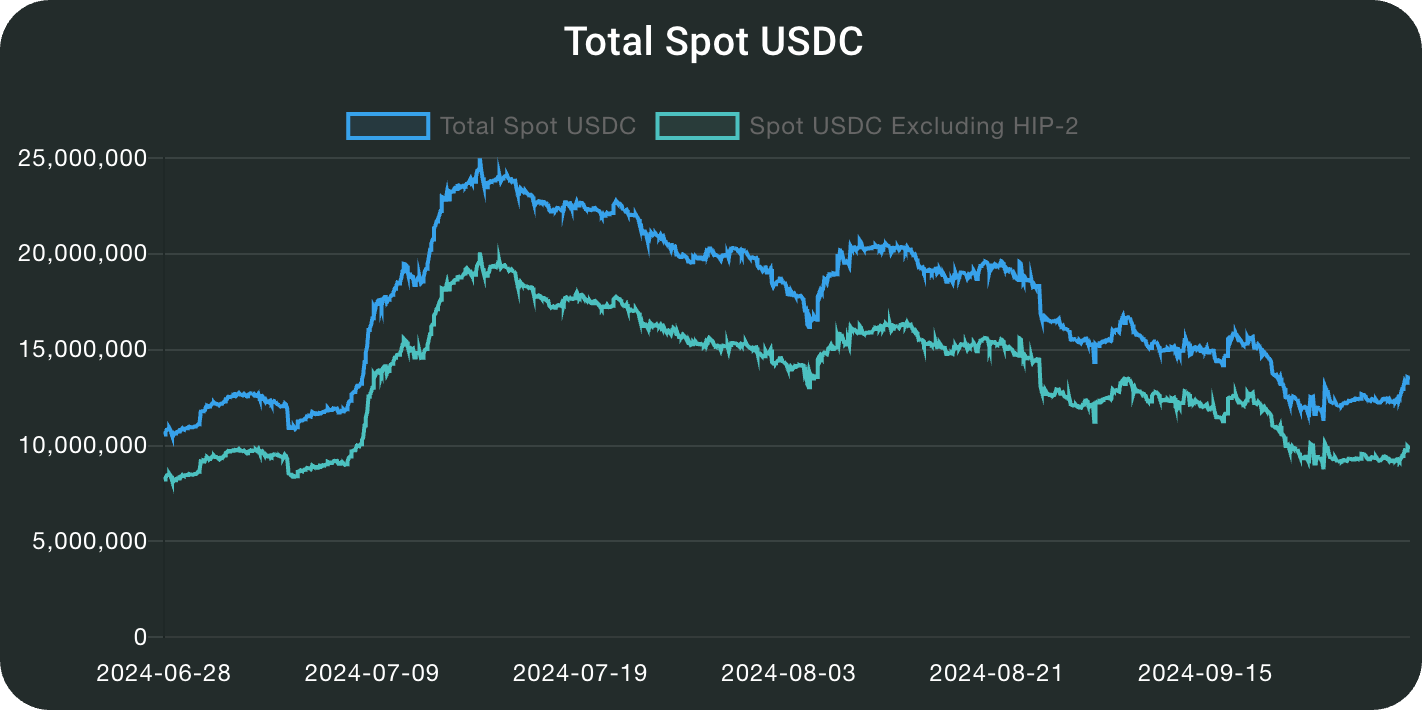Toggle the Total Spot USDC legend label

click(x=538, y=126)
